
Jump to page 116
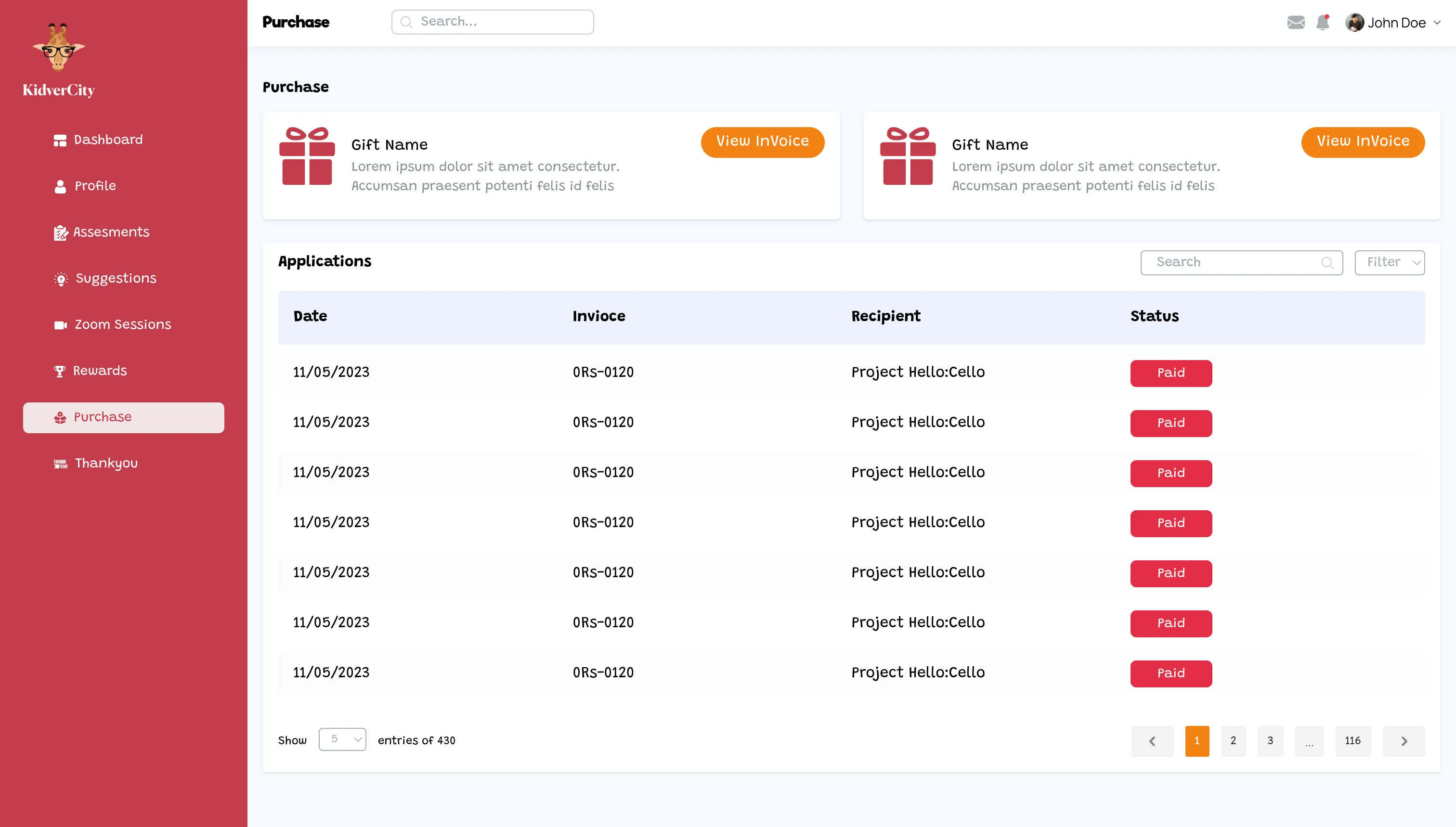(x=1352, y=741)
